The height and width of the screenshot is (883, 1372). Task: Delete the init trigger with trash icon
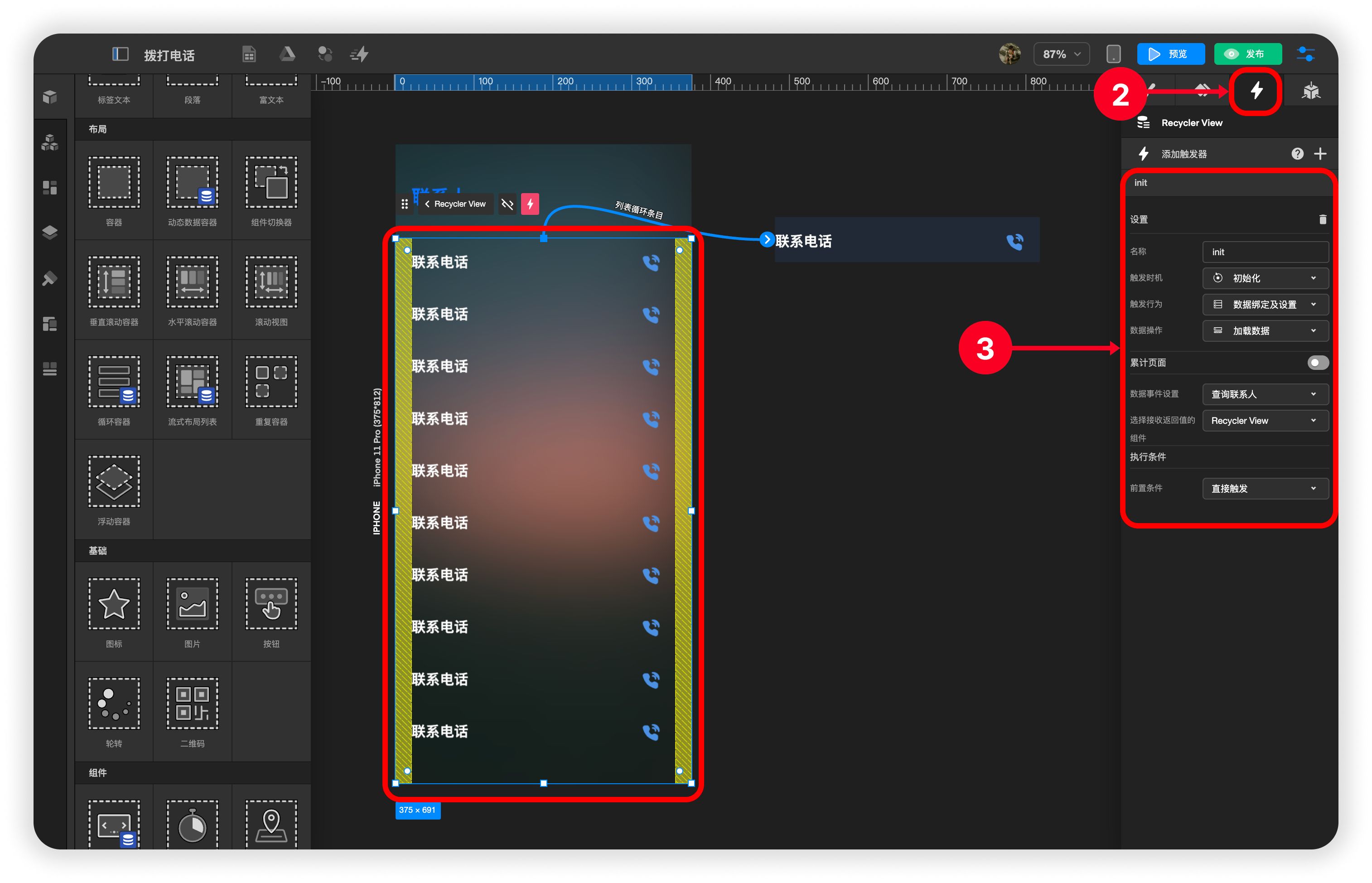[1323, 219]
